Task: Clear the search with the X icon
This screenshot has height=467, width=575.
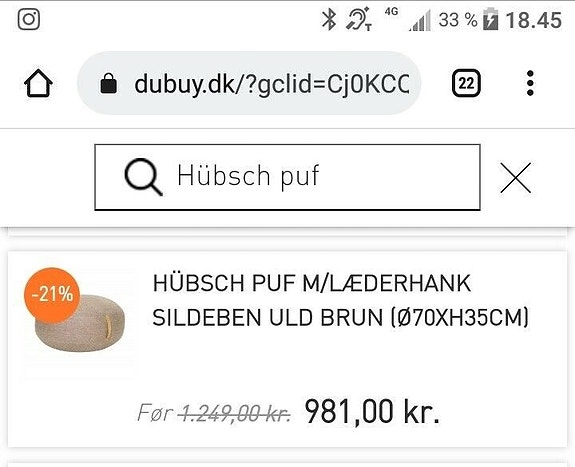Action: point(516,178)
